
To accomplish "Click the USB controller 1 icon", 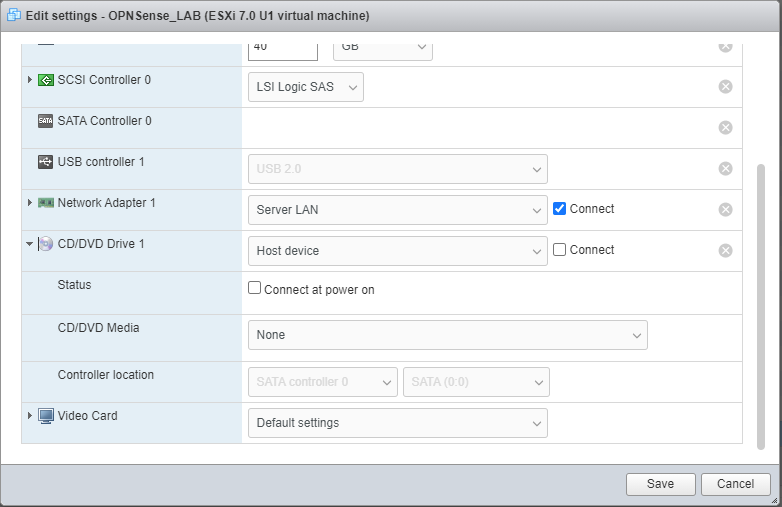I will (45, 162).
